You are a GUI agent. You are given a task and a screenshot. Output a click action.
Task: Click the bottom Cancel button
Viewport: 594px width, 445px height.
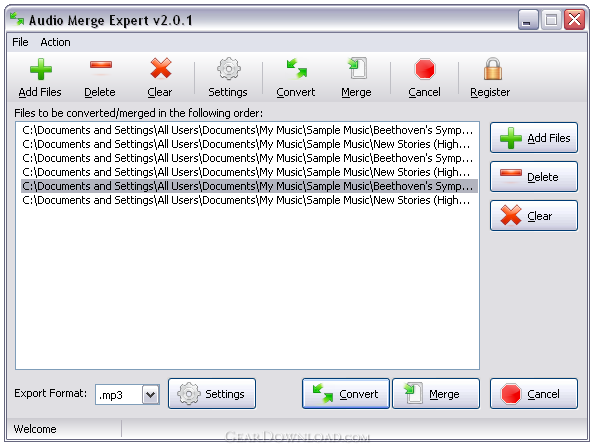click(534, 394)
